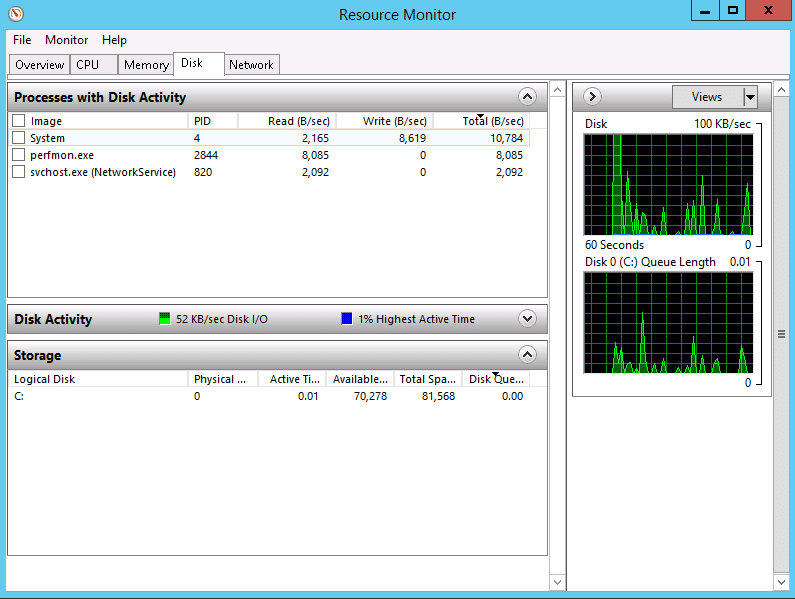The width and height of the screenshot is (795, 599).
Task: Close the Resource Monitor window
Action: [x=768, y=11]
